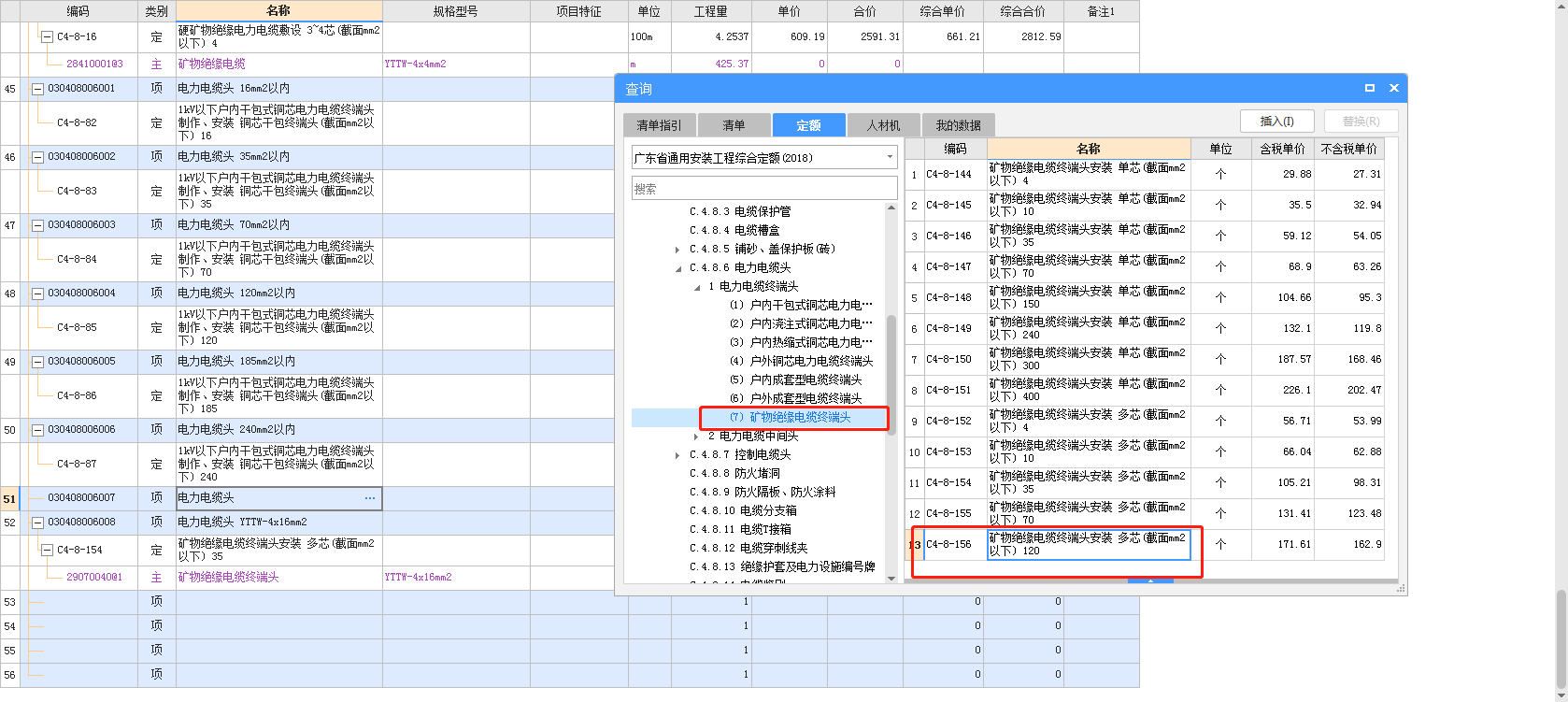Viewport: 1568px width, 702px height.
Task: Select (2) 户内浇注式铜芯电力电缆 item
Action: point(801,323)
